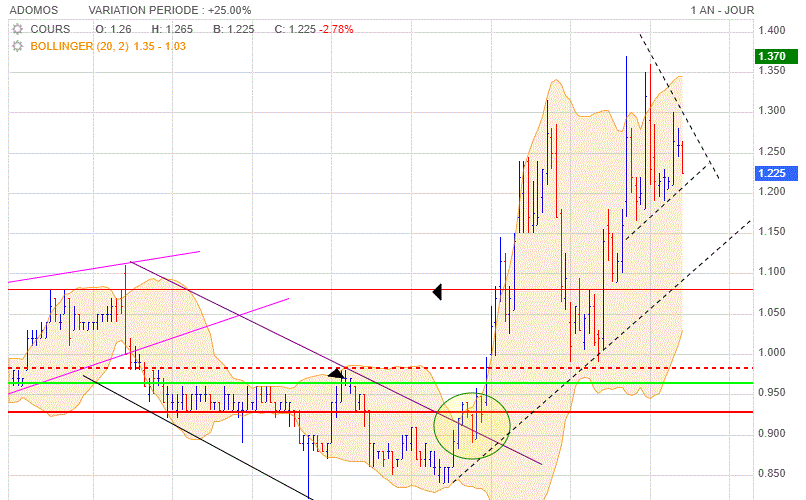Click the 1.000 axis label
The image size is (806, 500).
point(772,352)
